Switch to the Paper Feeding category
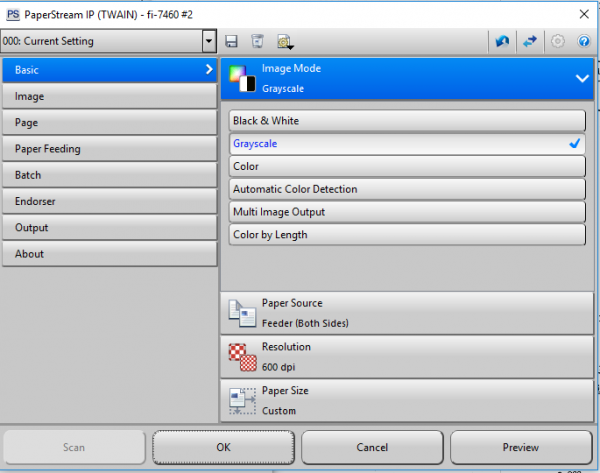 (x=110, y=149)
